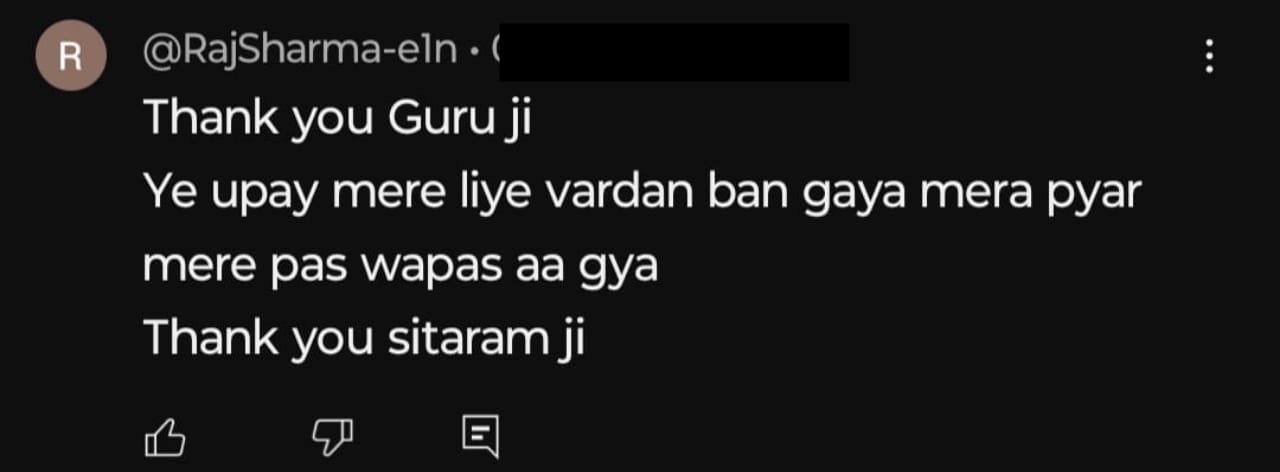1280x472 pixels.
Task: Select the 'Thank you Guru ji' line
Action: pyautogui.click(x=337, y=120)
